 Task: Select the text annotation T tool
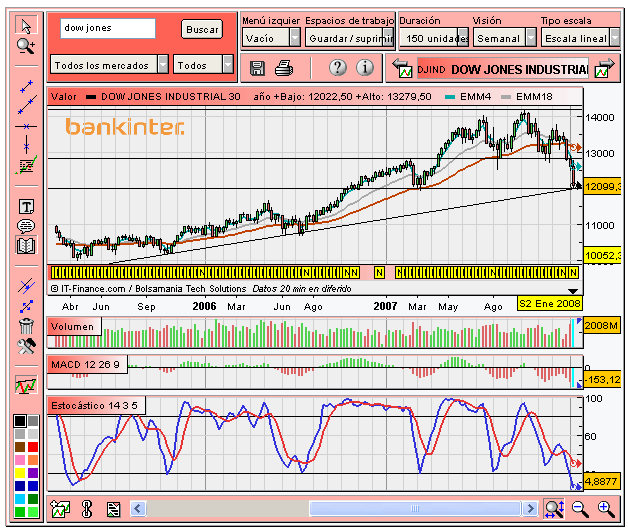pyautogui.click(x=26, y=207)
